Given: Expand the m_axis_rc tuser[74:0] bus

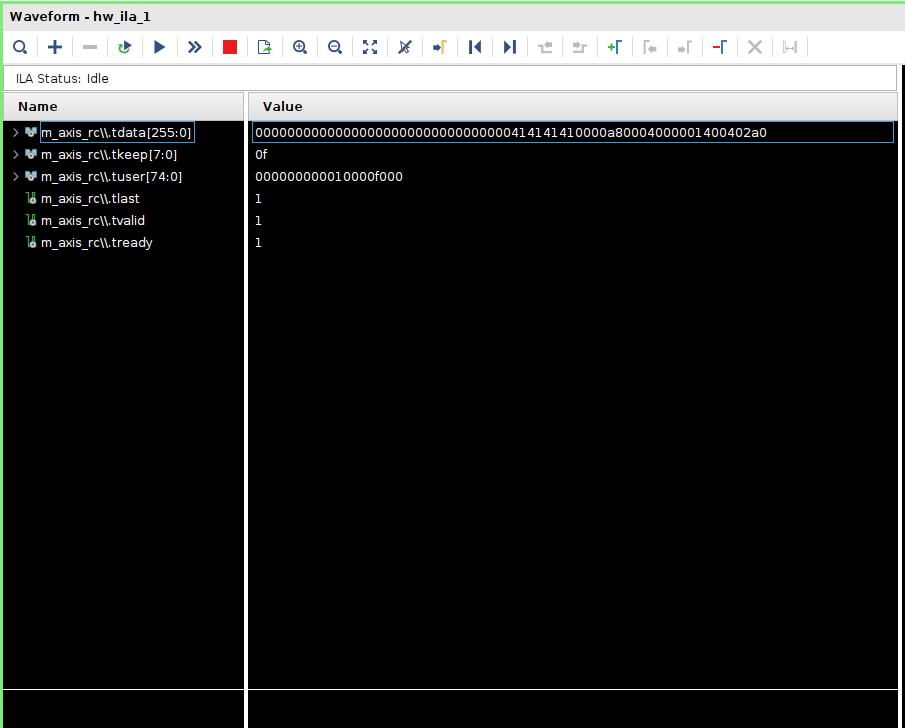Looking at the screenshot, I should click(15, 177).
